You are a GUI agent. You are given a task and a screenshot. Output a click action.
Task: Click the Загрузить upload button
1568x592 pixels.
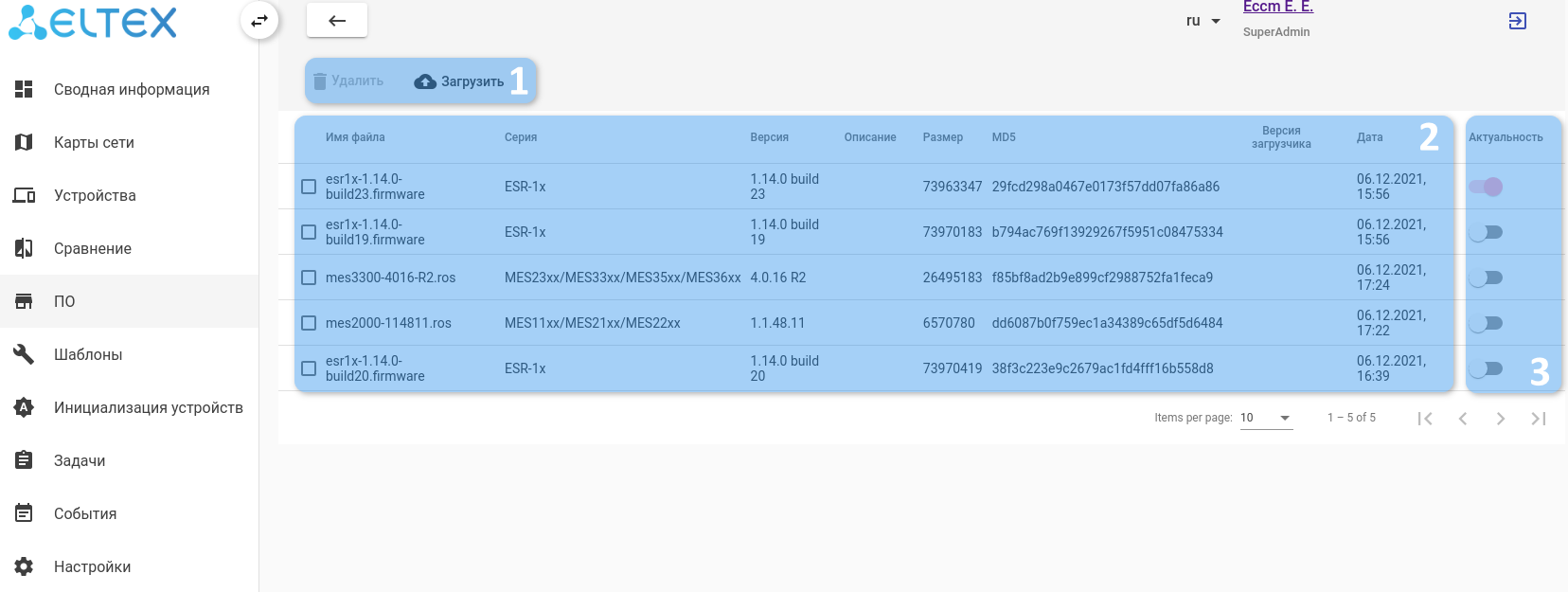[x=459, y=81]
